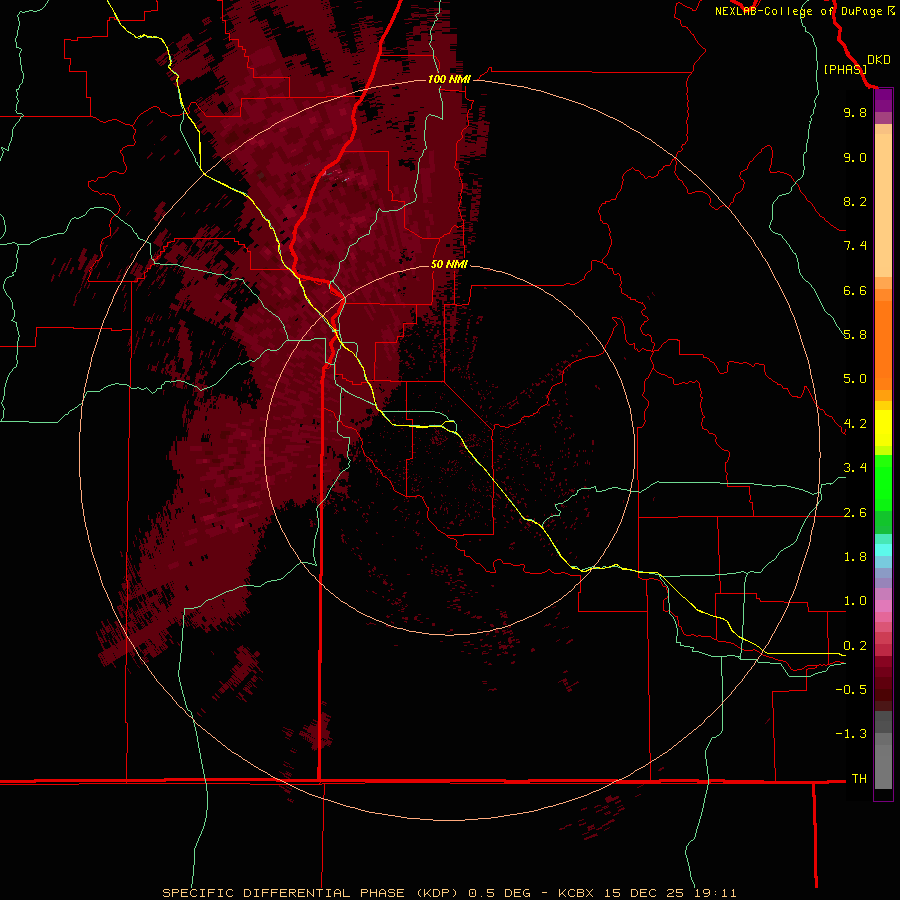Select the 5.0 scale value label
Image resolution: width=900 pixels, height=900 pixels.
855,379
